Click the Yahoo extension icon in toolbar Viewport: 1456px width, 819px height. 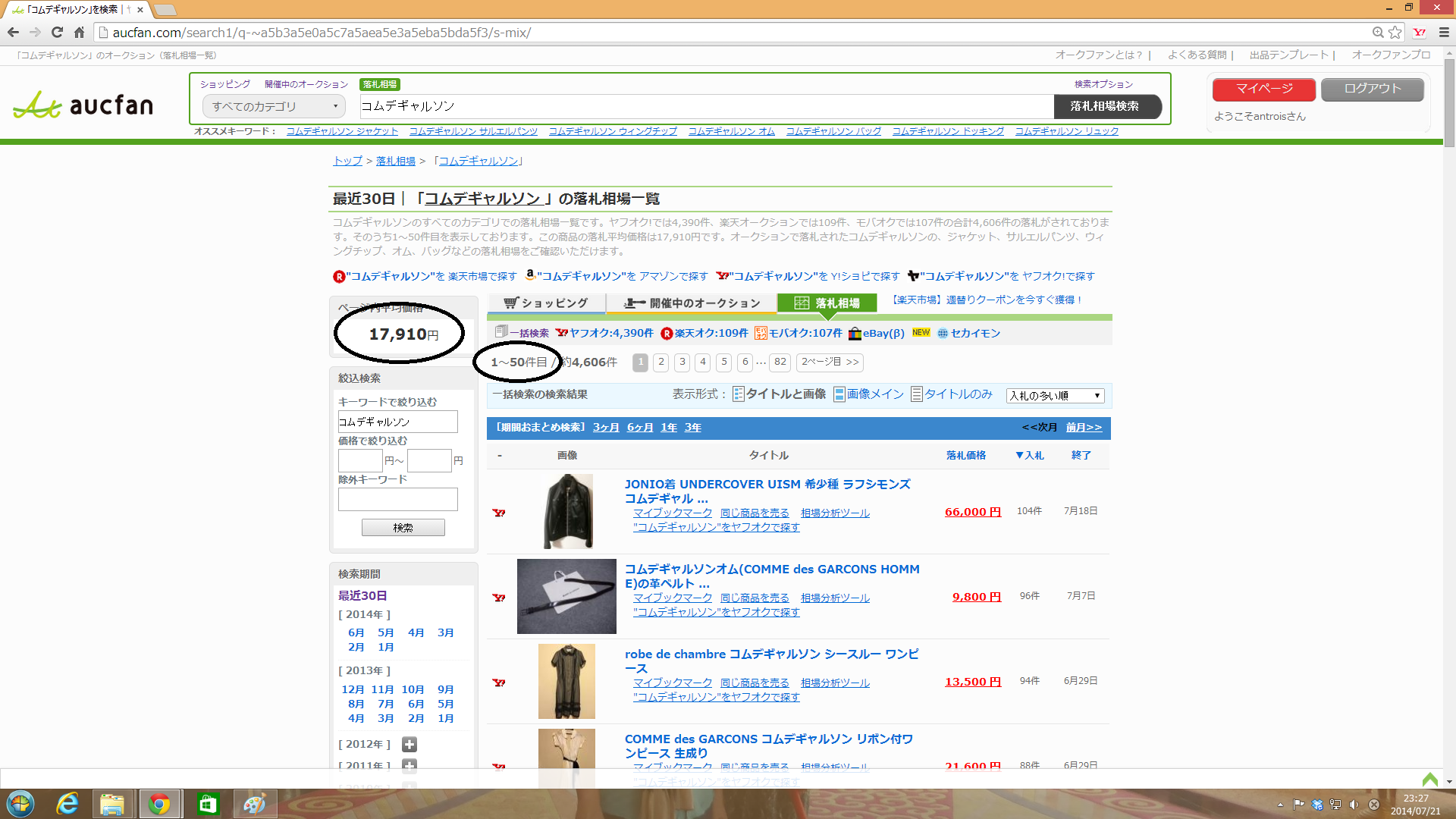pyautogui.click(x=1420, y=32)
